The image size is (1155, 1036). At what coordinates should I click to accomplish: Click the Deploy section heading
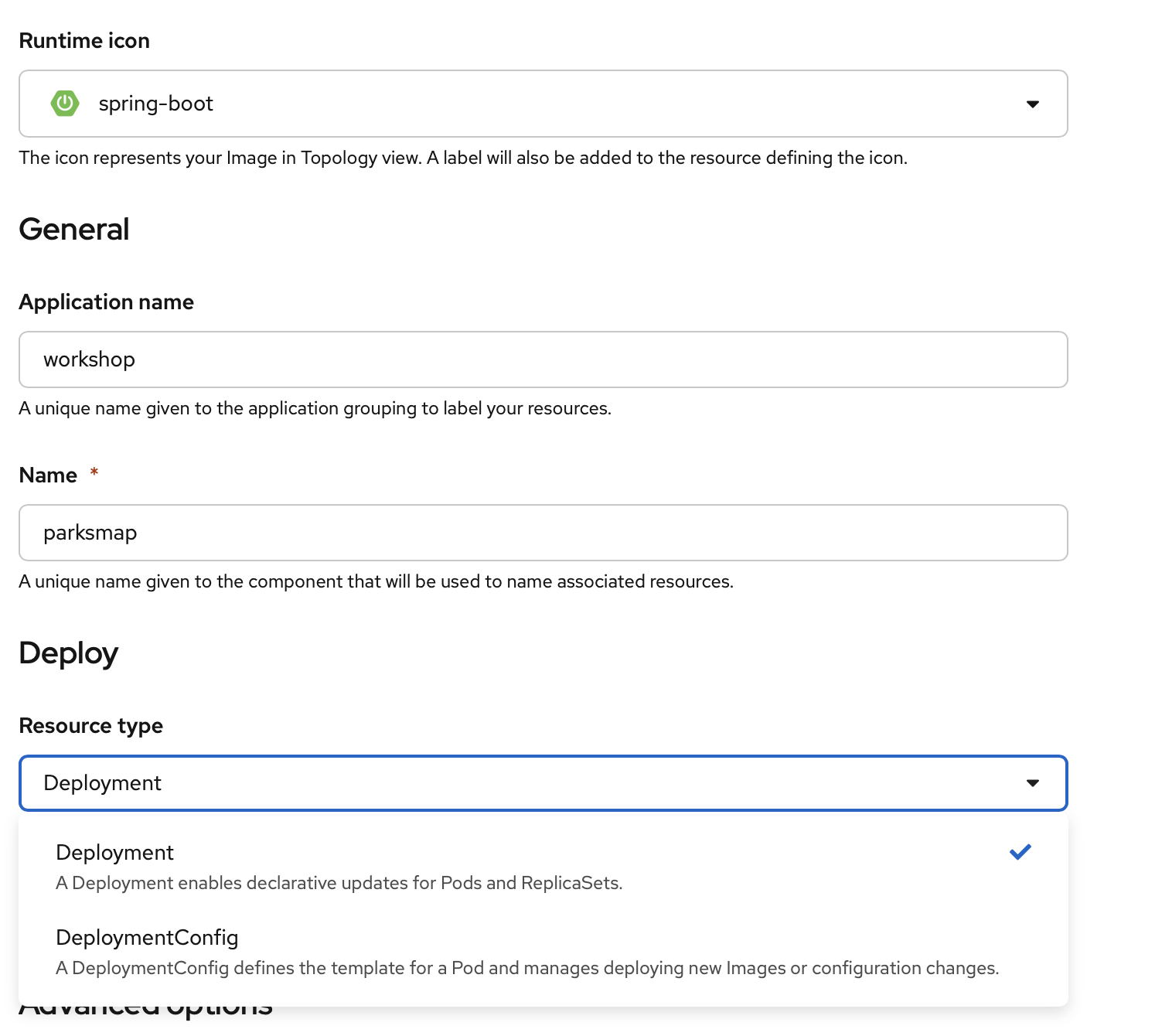[x=68, y=653]
